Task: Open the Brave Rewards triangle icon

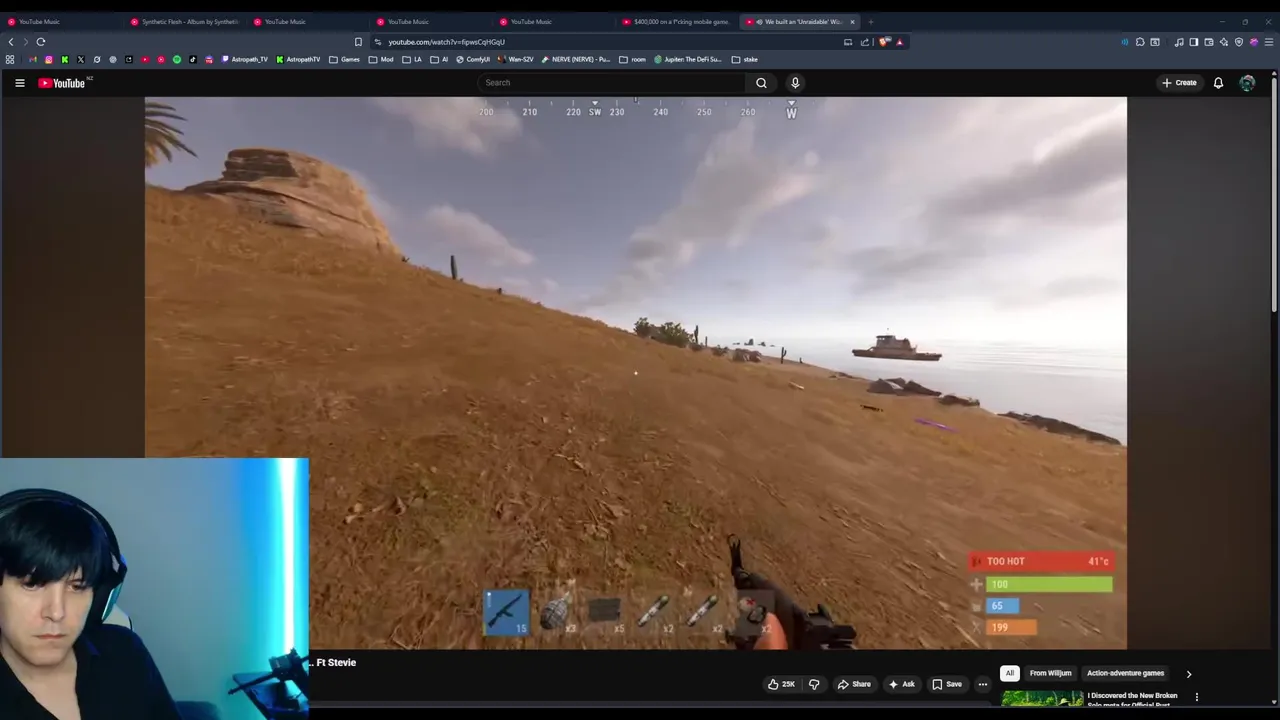Action: [x=900, y=42]
